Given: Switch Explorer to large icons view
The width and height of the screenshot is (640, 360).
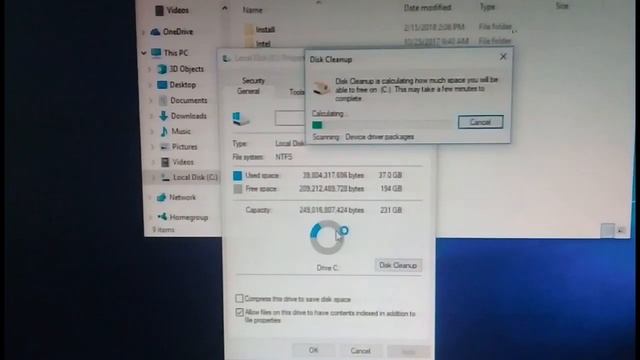Looking at the screenshot, I should tap(620, 231).
